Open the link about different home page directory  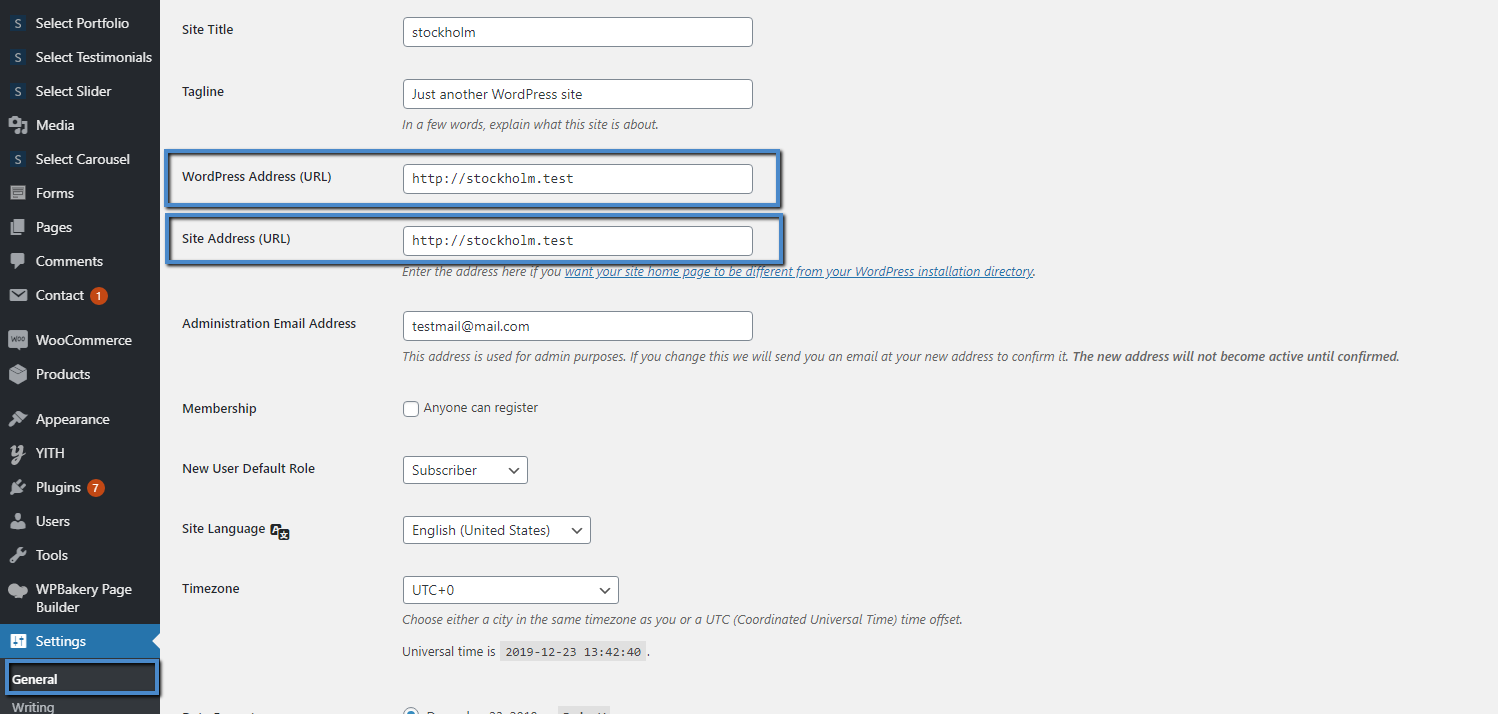(798, 271)
